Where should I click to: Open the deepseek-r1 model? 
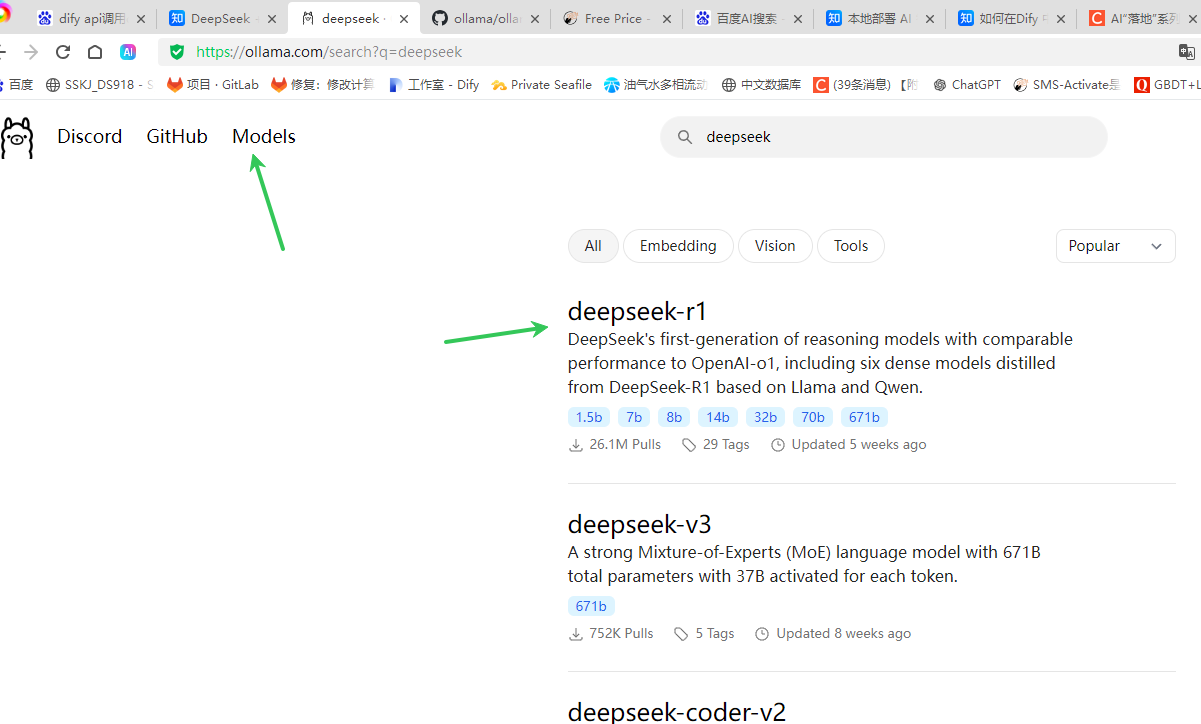point(637,311)
